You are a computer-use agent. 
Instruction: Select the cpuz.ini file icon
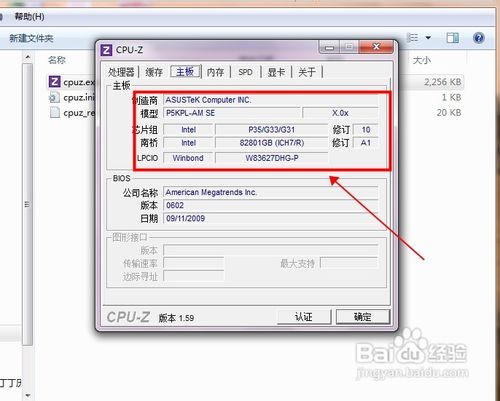(54, 97)
